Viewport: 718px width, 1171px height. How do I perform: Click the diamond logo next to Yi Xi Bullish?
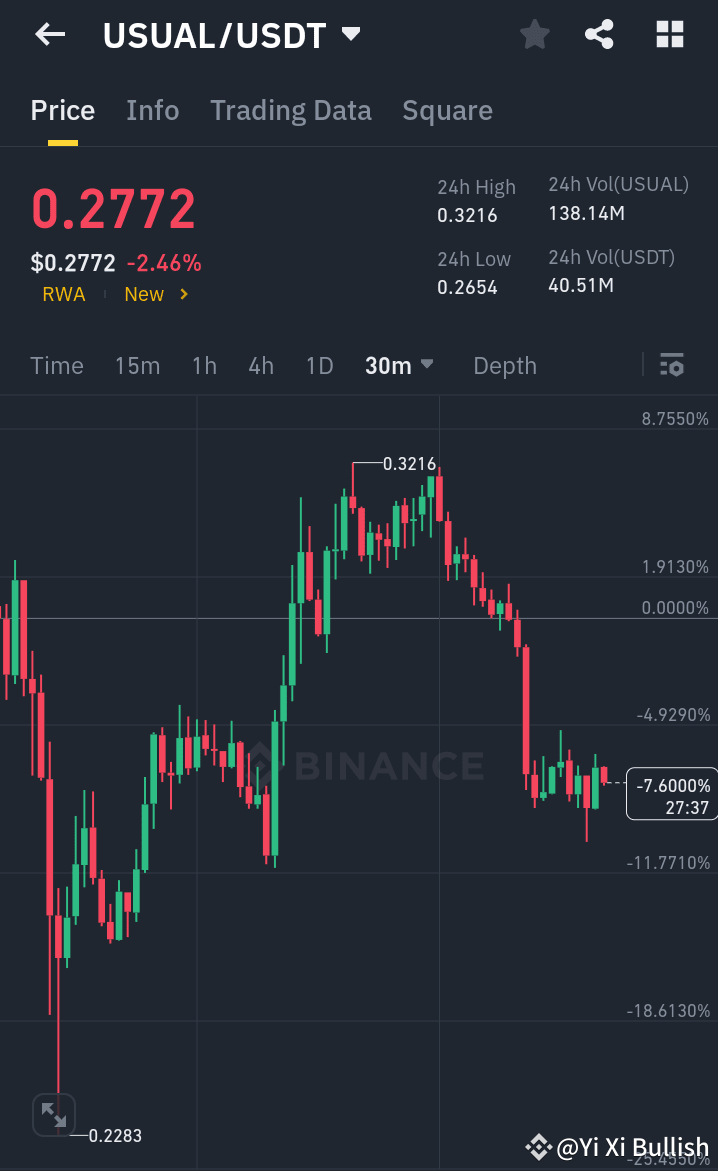coord(539,1147)
